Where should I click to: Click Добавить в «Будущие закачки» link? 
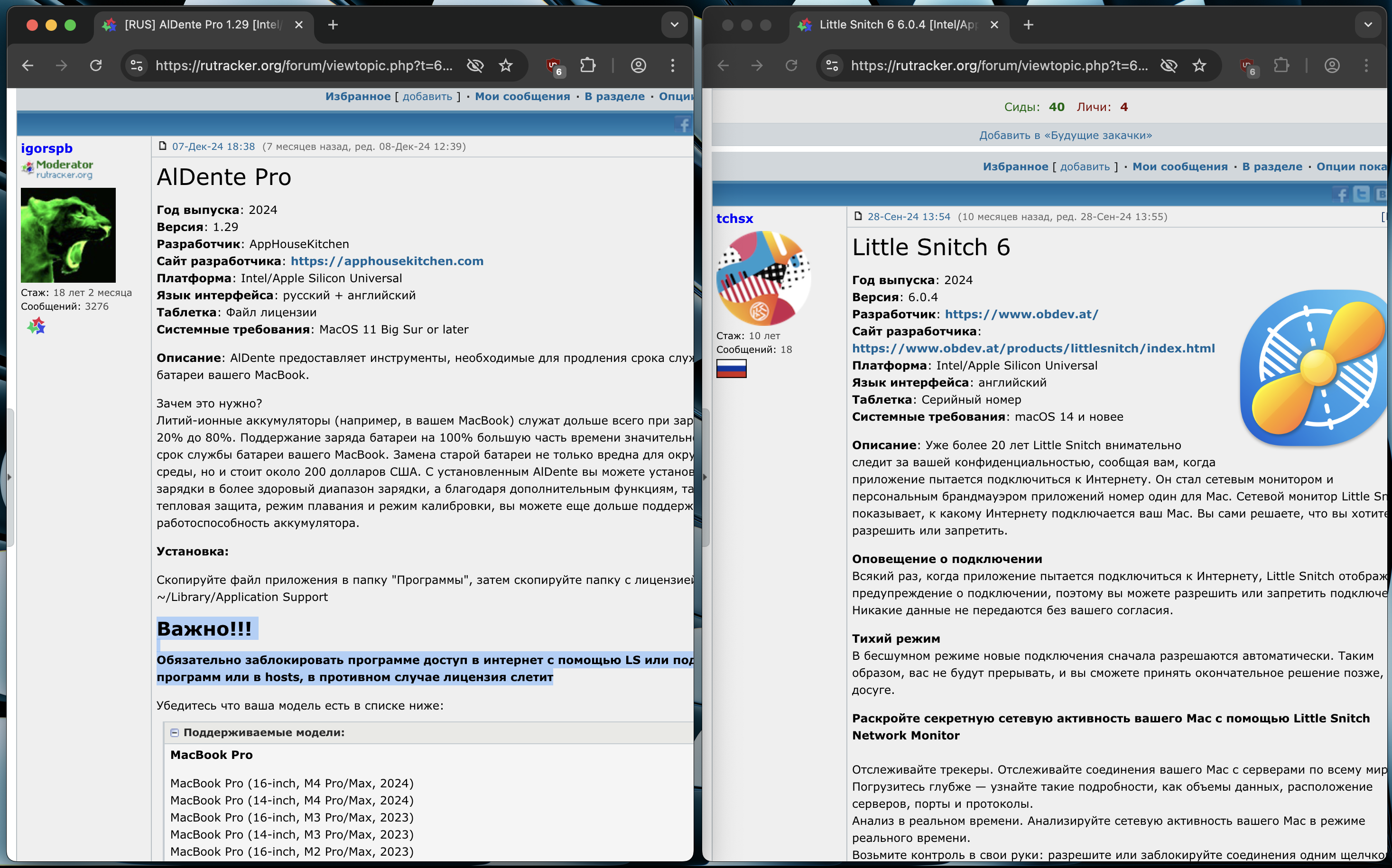(1065, 136)
